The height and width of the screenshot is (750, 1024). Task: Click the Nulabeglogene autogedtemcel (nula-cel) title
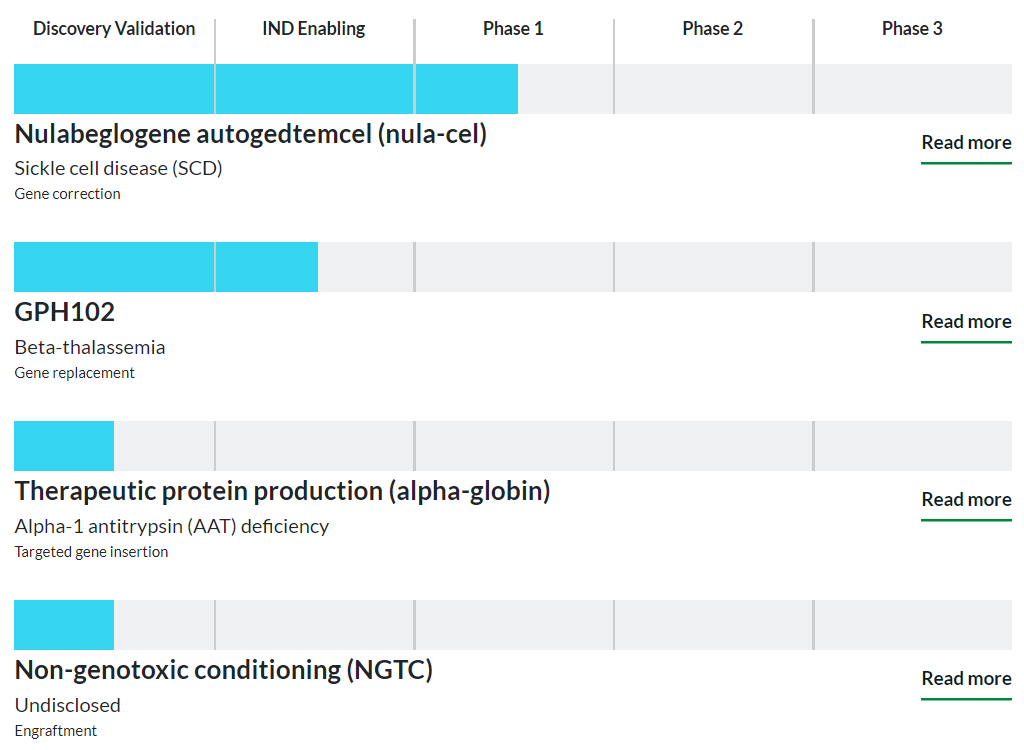click(251, 134)
